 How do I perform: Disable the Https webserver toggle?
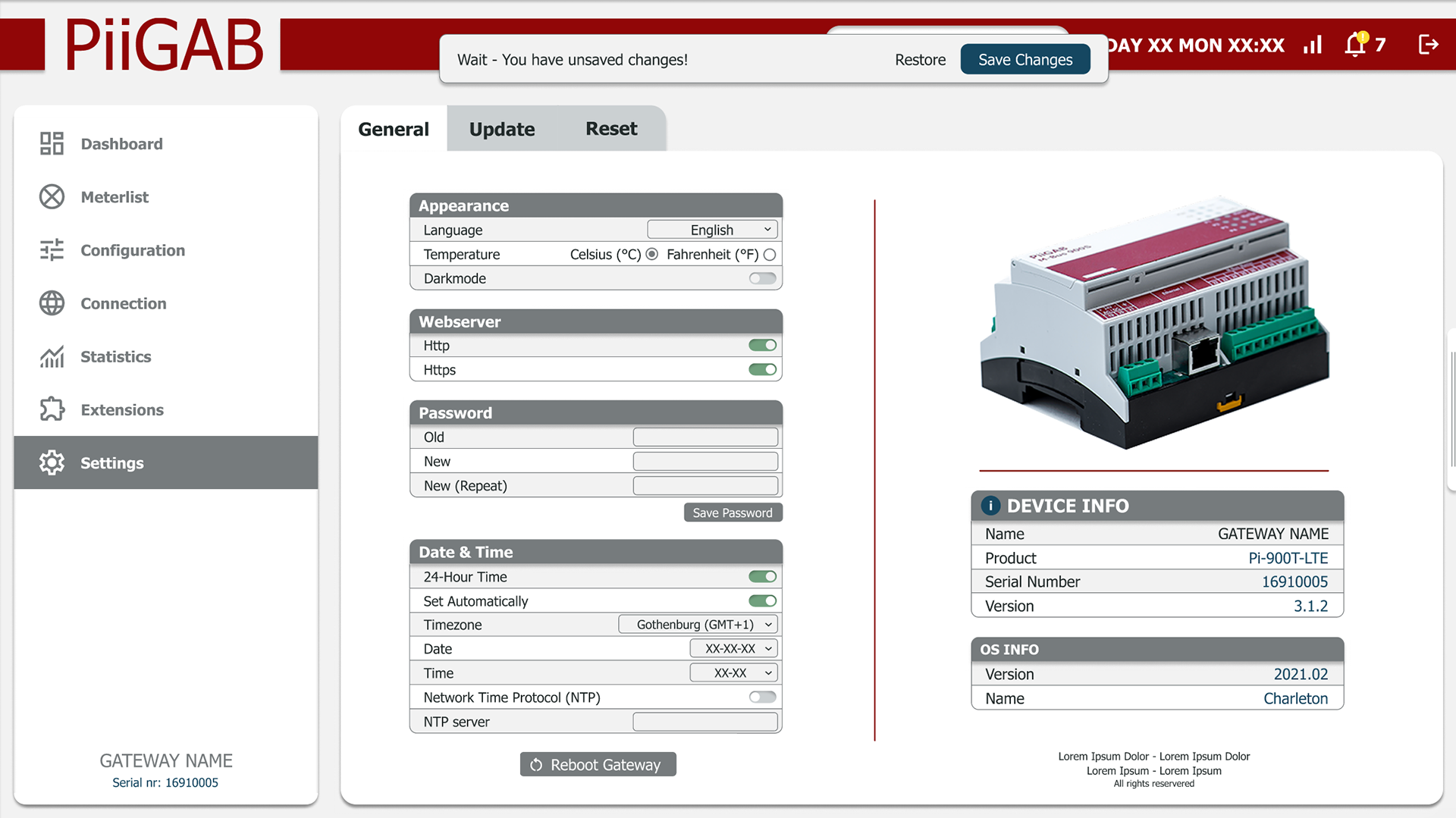762,369
